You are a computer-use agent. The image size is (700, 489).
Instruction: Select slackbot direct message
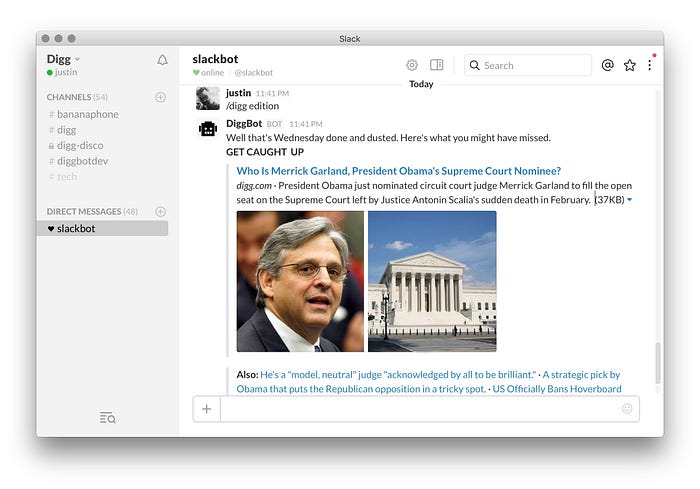coord(102,228)
